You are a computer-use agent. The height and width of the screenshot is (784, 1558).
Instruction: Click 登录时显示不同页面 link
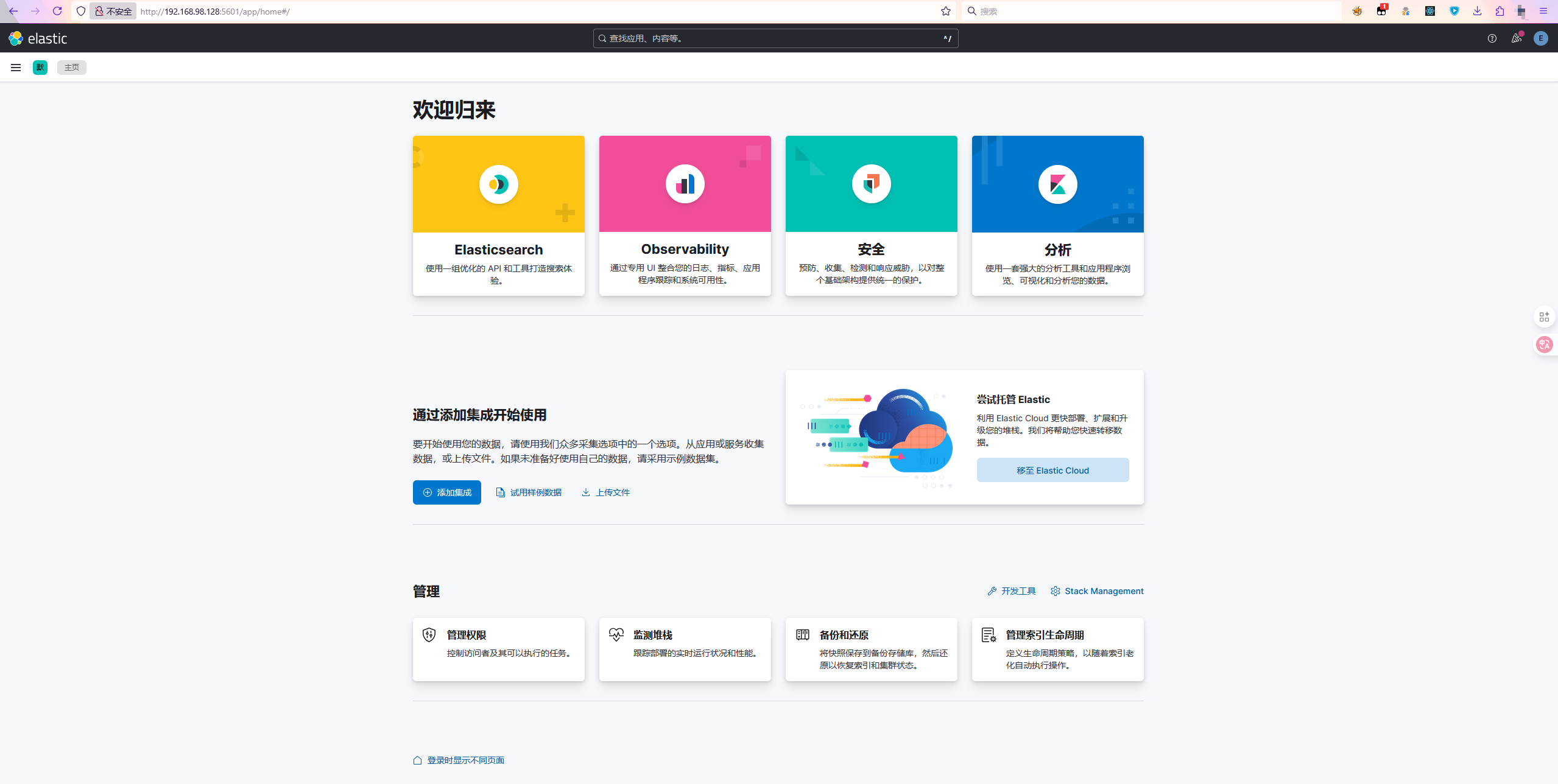(459, 760)
